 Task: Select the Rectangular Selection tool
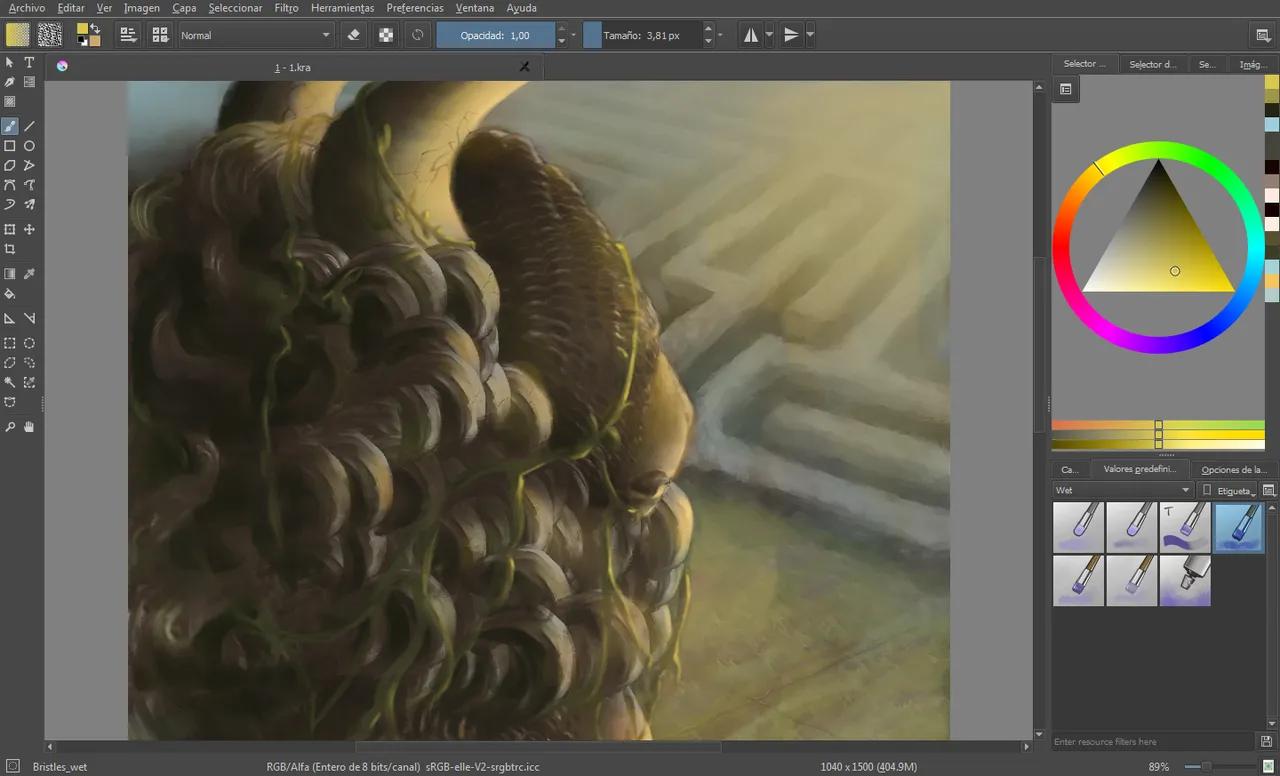click(x=10, y=343)
